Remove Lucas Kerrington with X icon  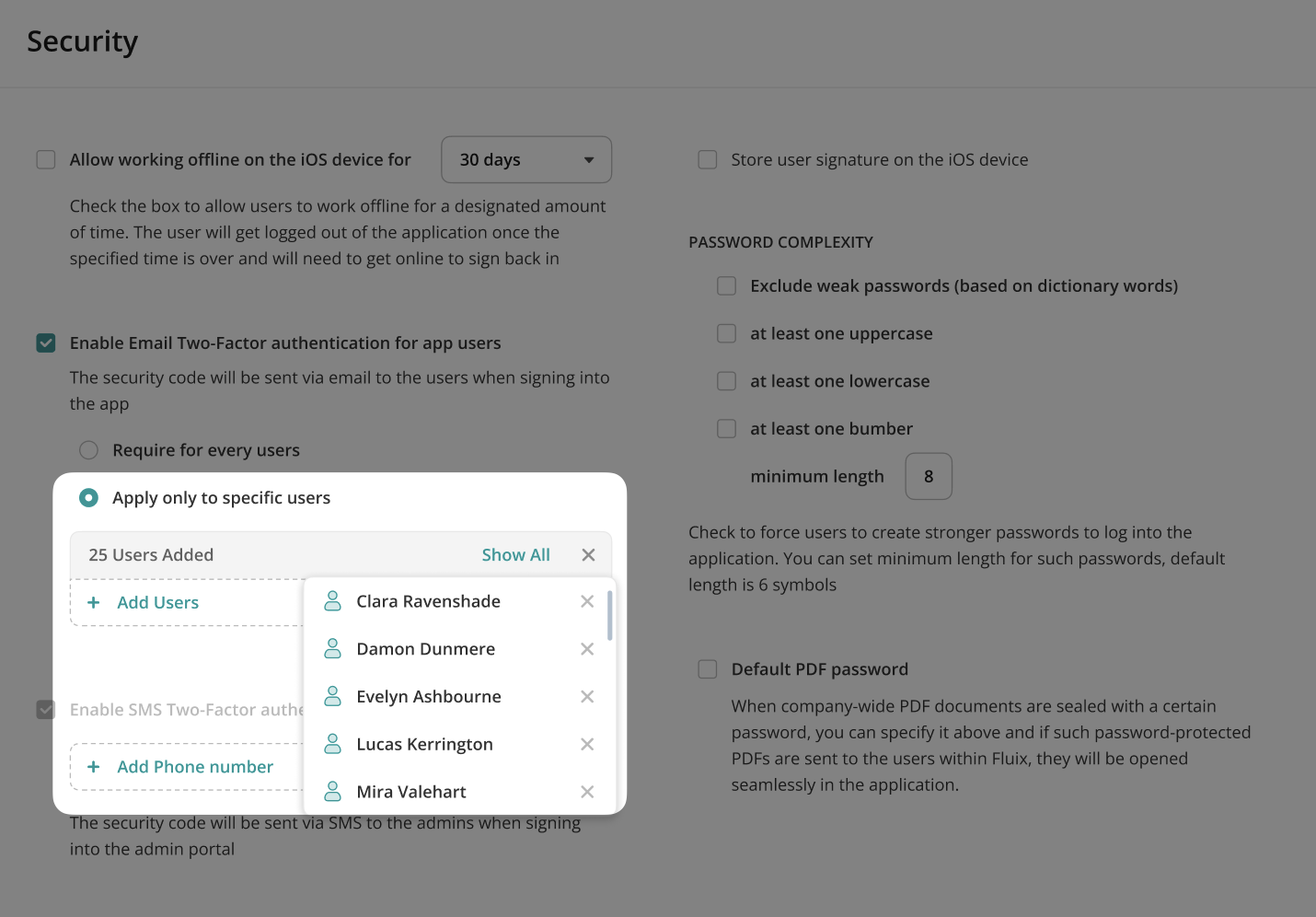pyautogui.click(x=587, y=744)
